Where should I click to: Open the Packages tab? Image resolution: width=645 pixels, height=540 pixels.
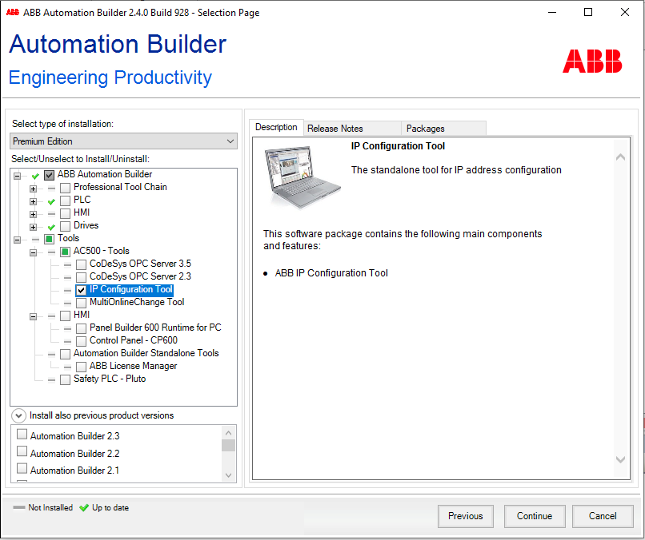425,128
